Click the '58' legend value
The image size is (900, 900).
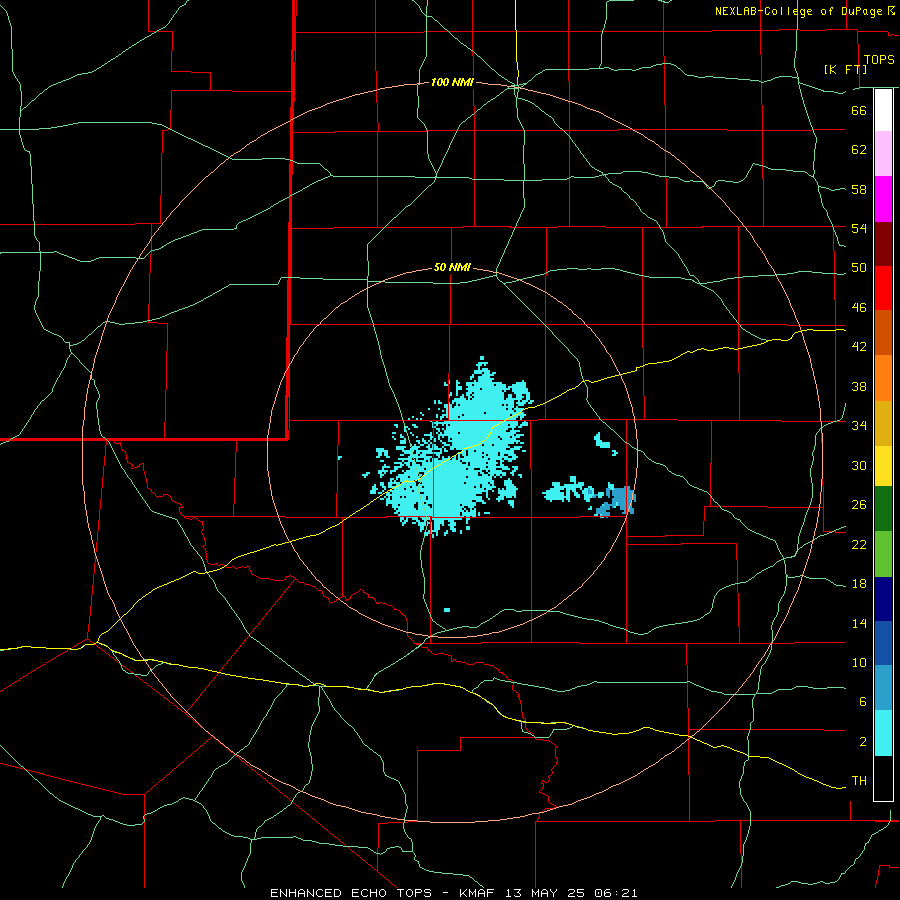[859, 189]
